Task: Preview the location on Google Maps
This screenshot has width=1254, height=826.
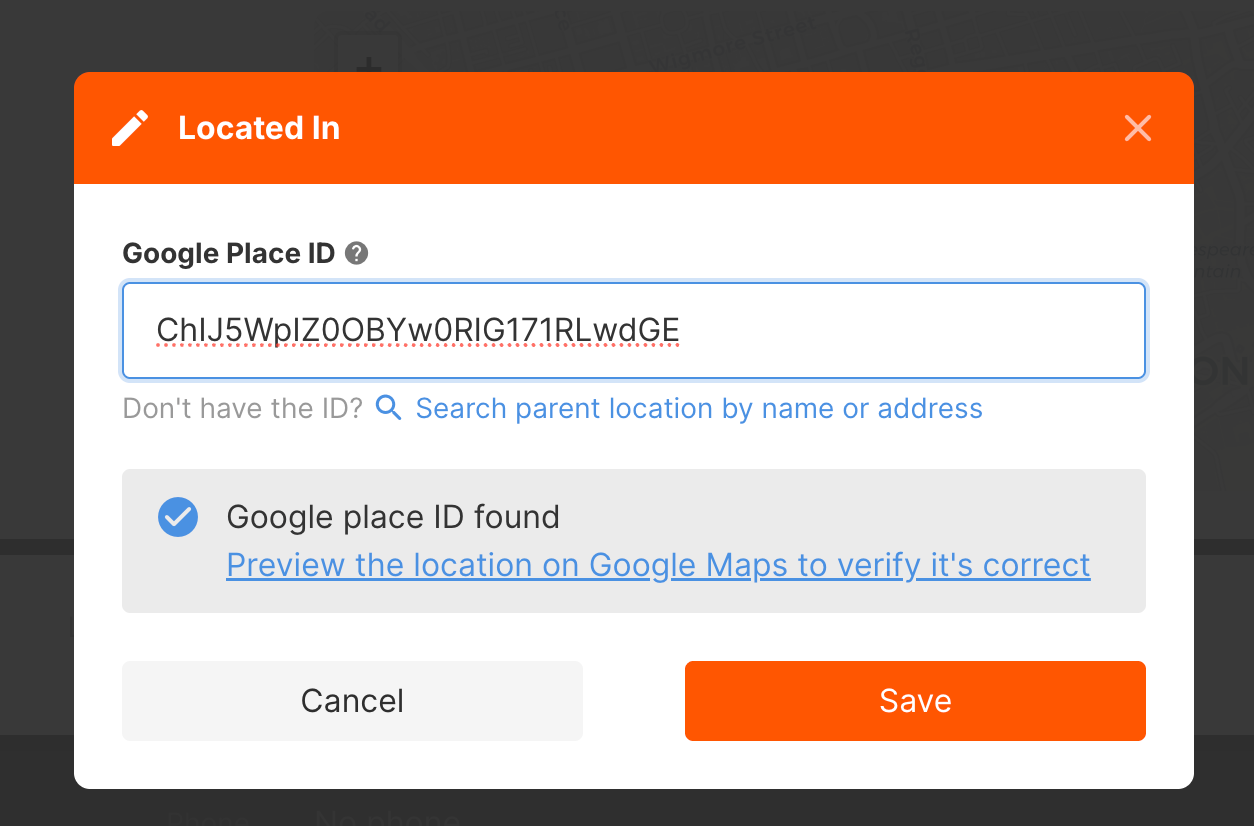Action: coord(658,565)
